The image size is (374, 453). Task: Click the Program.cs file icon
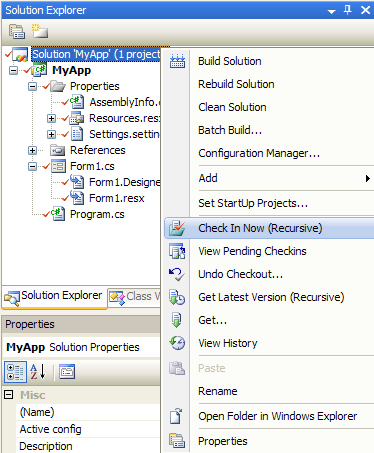[x=58, y=214]
